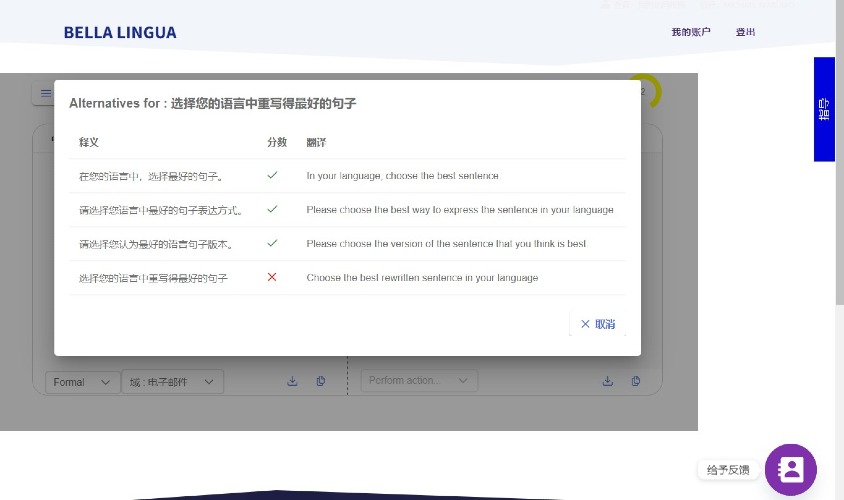Click the 释义 column header
This screenshot has width=844, height=500.
pyautogui.click(x=89, y=142)
